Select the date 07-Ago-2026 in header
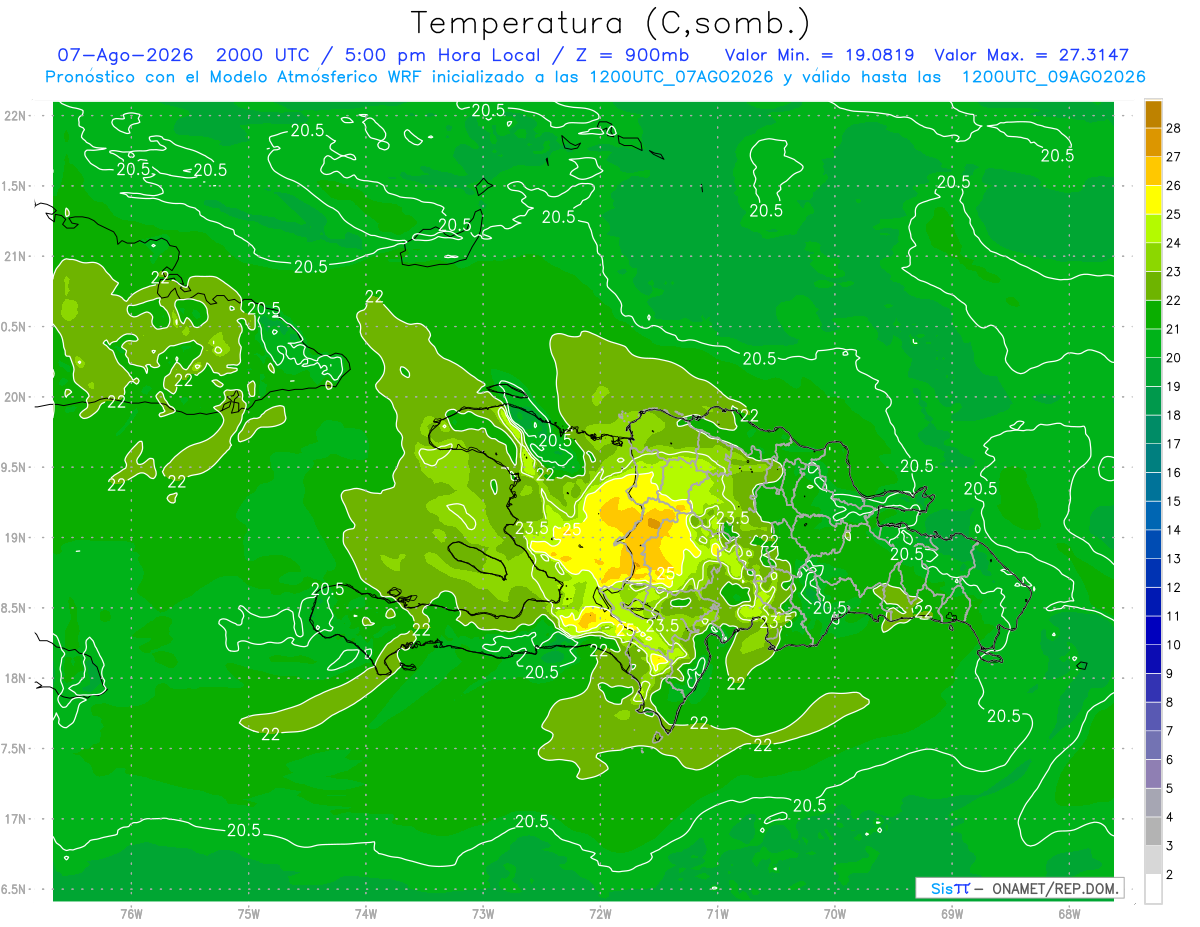 coord(125,55)
